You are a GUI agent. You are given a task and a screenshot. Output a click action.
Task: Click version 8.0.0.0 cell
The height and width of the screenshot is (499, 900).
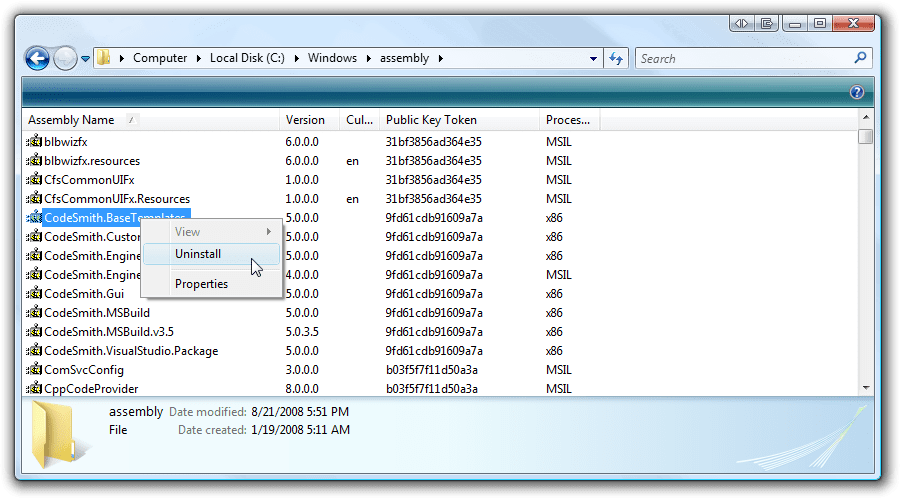(x=302, y=389)
